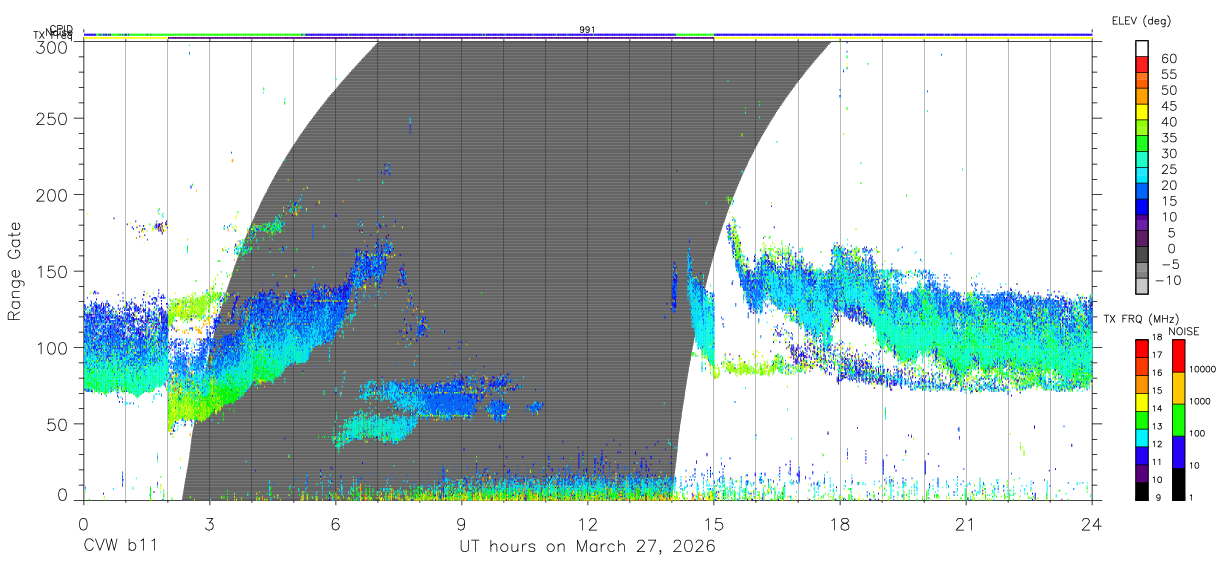Viewport: 1228px width, 567px height.
Task: Click the purple swatch in the TX FRQ colorbar
Action: 1142,473
